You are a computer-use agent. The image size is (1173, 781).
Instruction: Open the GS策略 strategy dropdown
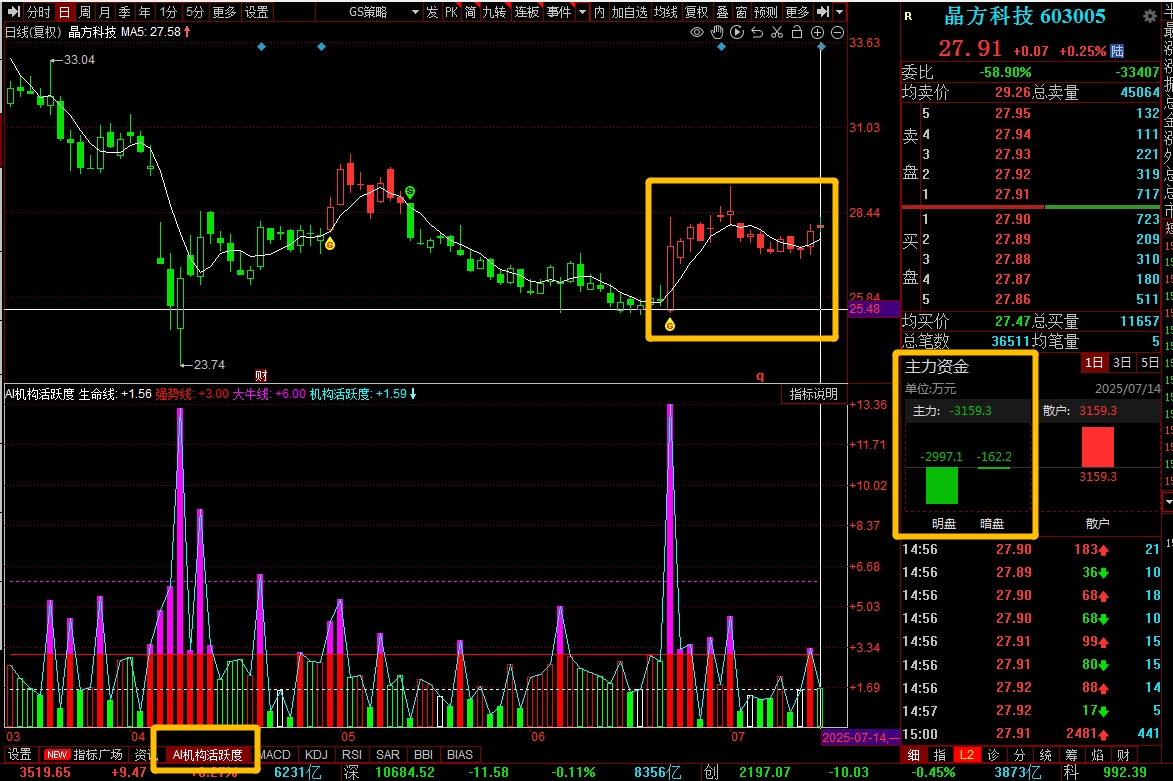click(382, 12)
